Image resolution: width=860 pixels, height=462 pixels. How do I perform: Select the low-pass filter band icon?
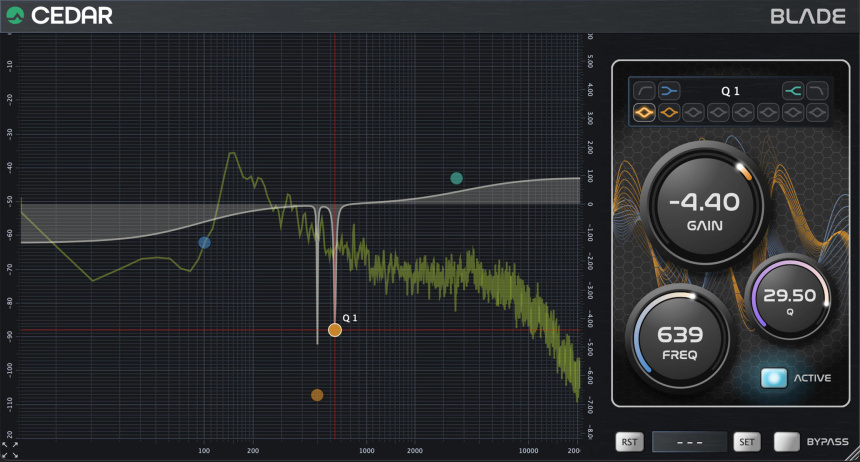(x=817, y=91)
